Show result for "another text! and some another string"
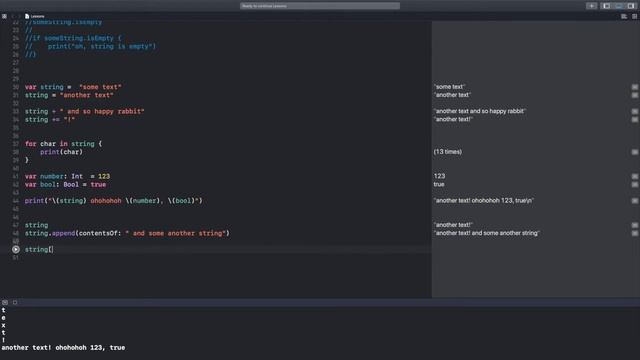The image size is (640, 360). coord(635,233)
